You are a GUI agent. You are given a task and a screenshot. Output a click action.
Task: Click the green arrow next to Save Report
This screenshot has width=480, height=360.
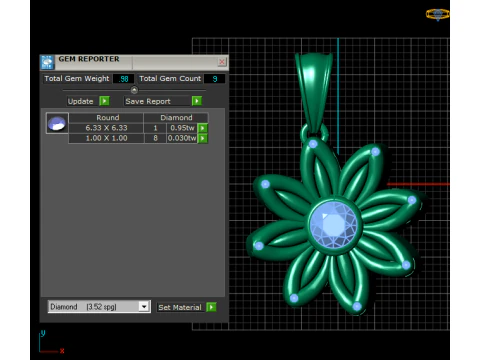(197, 101)
